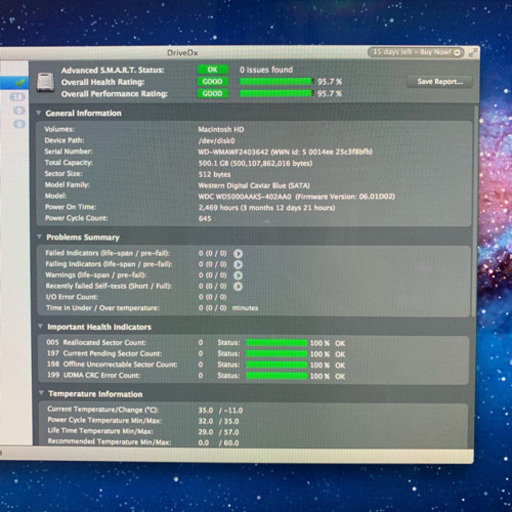Click the '199 UDMA CRC Error Count' label
This screenshot has width=512, height=512.
pos(94,375)
